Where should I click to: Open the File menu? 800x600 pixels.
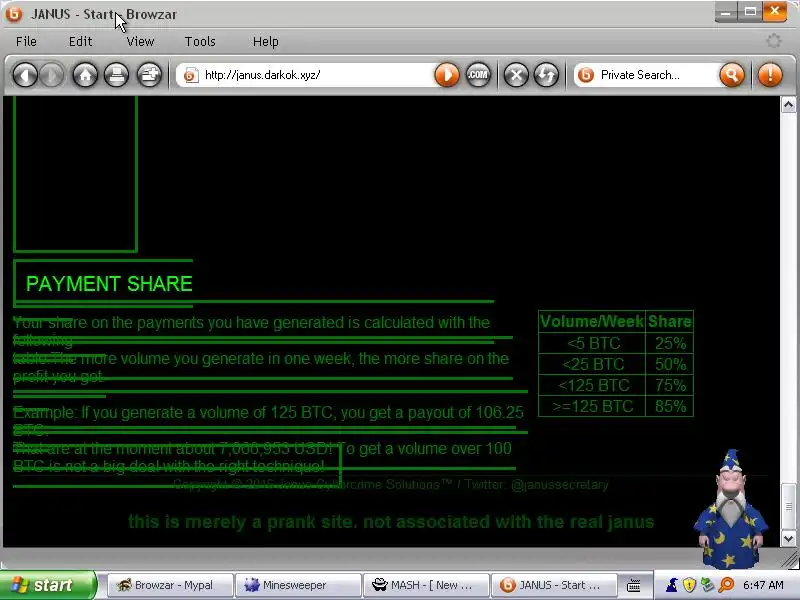coord(26,41)
